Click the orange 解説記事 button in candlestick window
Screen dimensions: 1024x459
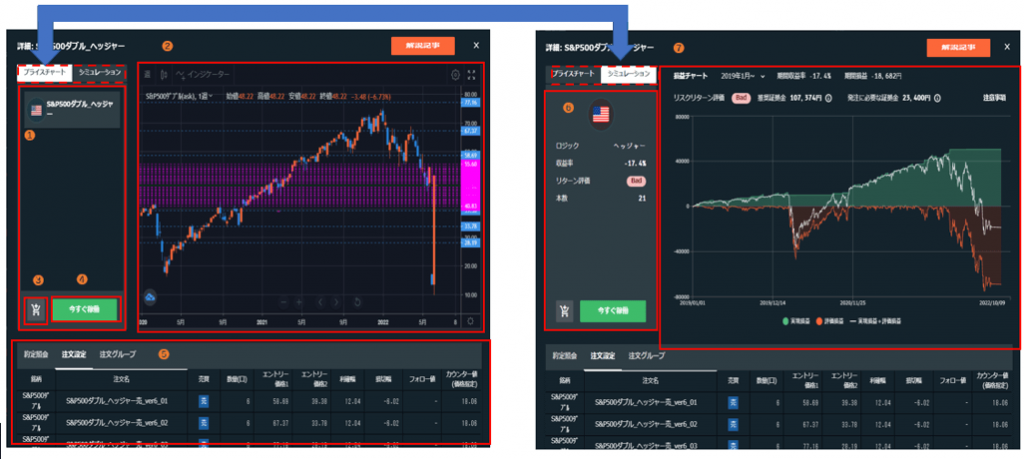click(422, 46)
